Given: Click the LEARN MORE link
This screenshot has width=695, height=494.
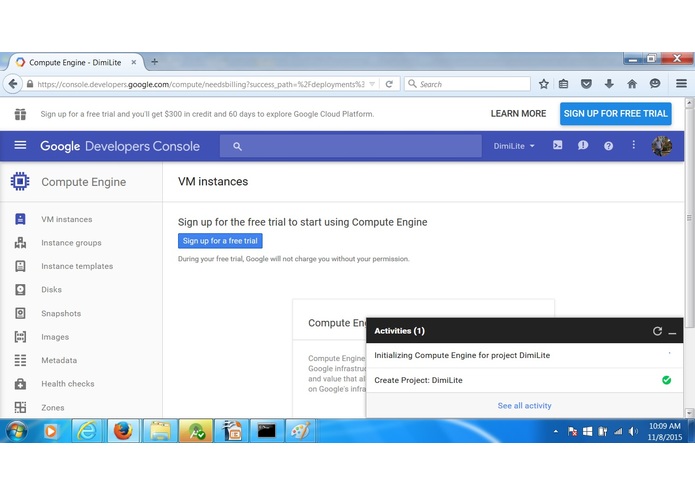Looking at the screenshot, I should pos(518,114).
